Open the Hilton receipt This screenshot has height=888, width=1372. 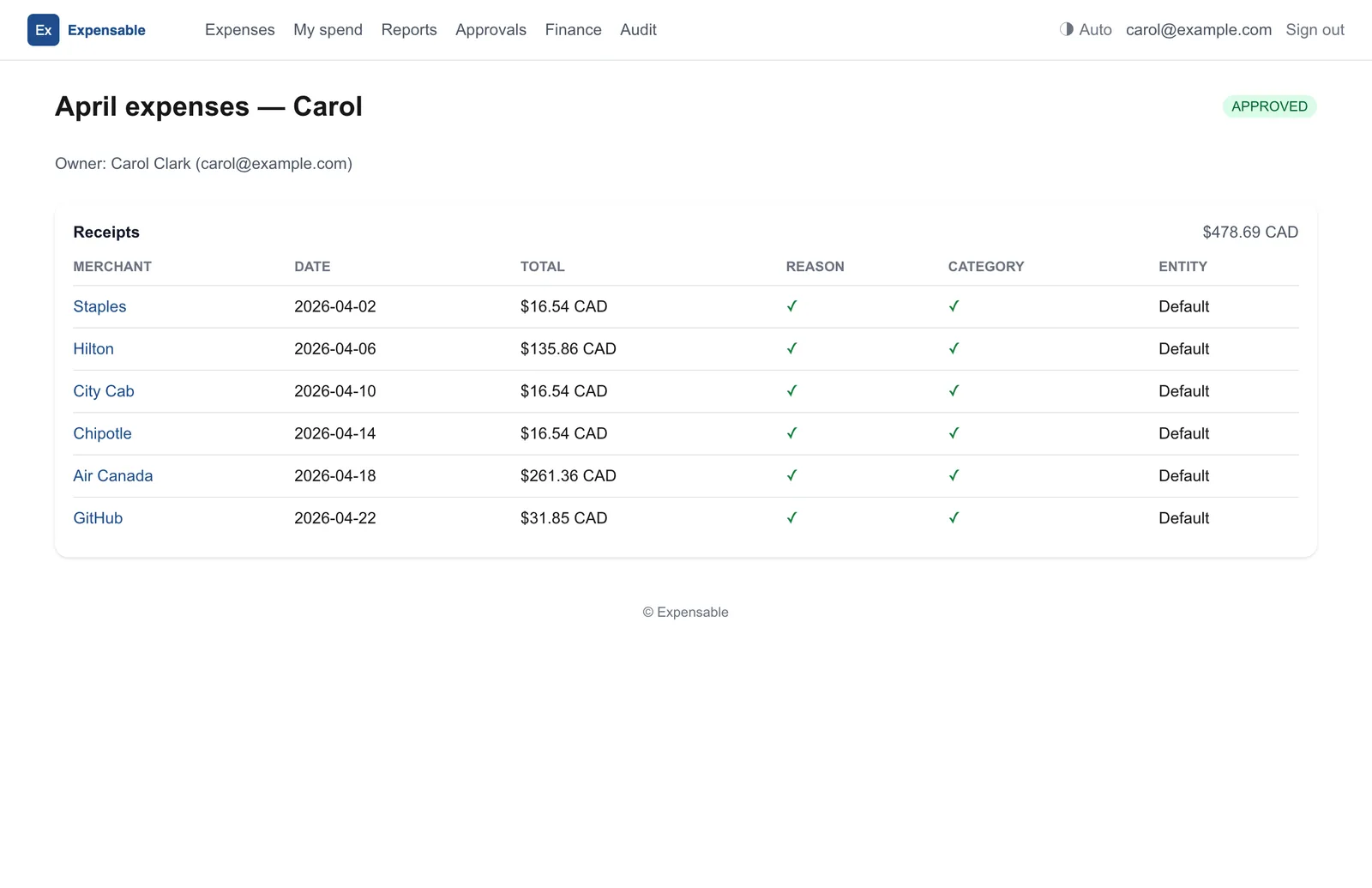coord(93,349)
